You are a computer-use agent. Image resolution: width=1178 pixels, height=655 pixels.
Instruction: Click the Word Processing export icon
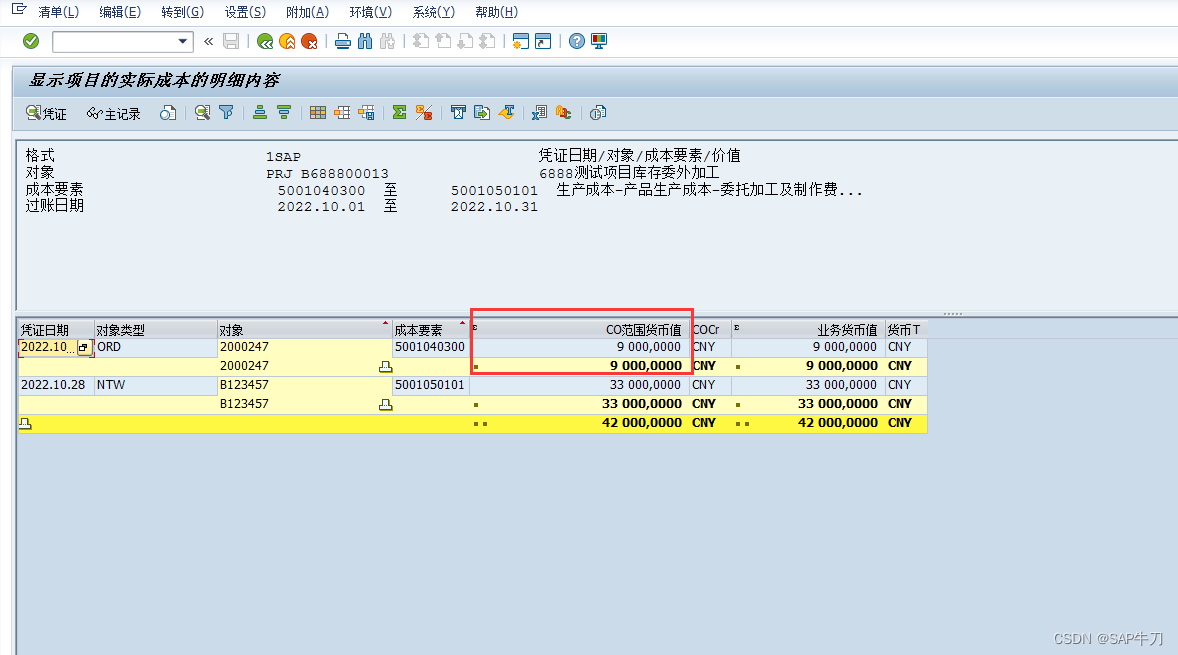(458, 113)
